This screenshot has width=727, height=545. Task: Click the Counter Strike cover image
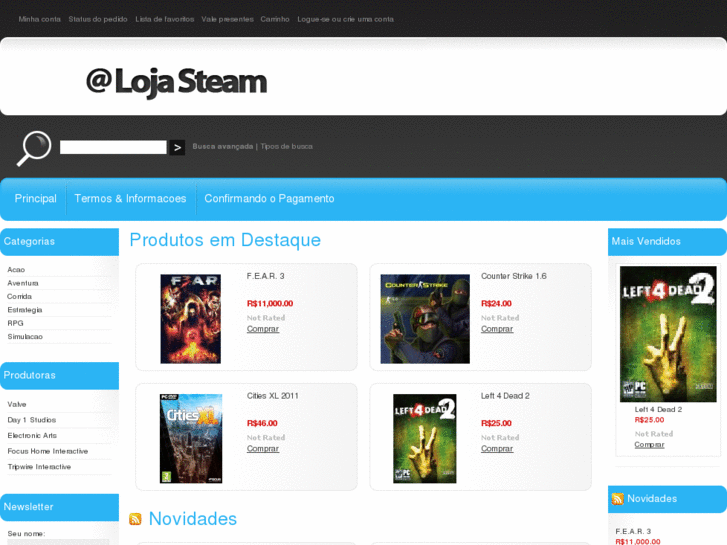tap(425, 319)
